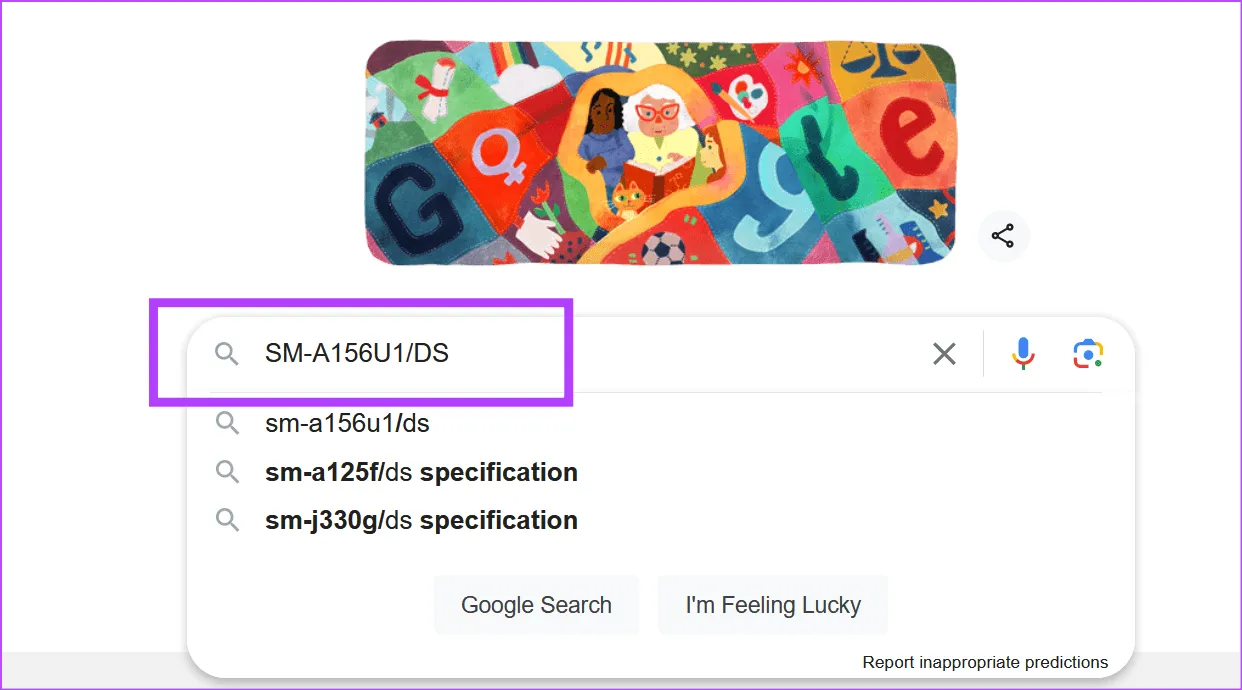Open Report inappropriate predictions
Image resolution: width=1242 pixels, height=690 pixels.
click(986, 662)
